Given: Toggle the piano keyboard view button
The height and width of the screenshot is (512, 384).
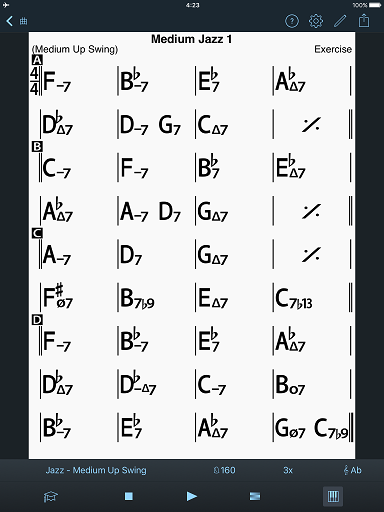Looking at the screenshot, I should (x=333, y=496).
